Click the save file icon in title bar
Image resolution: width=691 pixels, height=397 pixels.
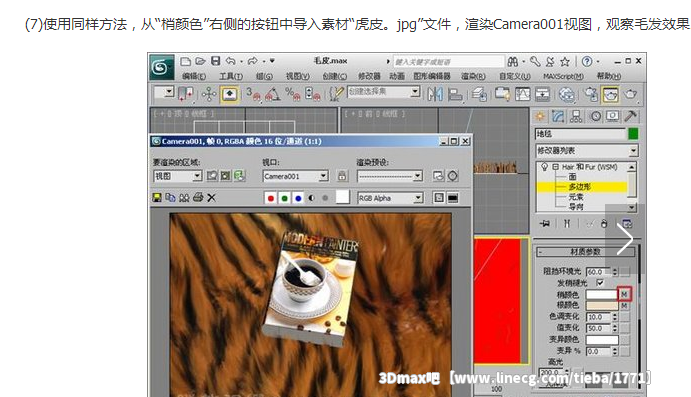(x=215, y=61)
